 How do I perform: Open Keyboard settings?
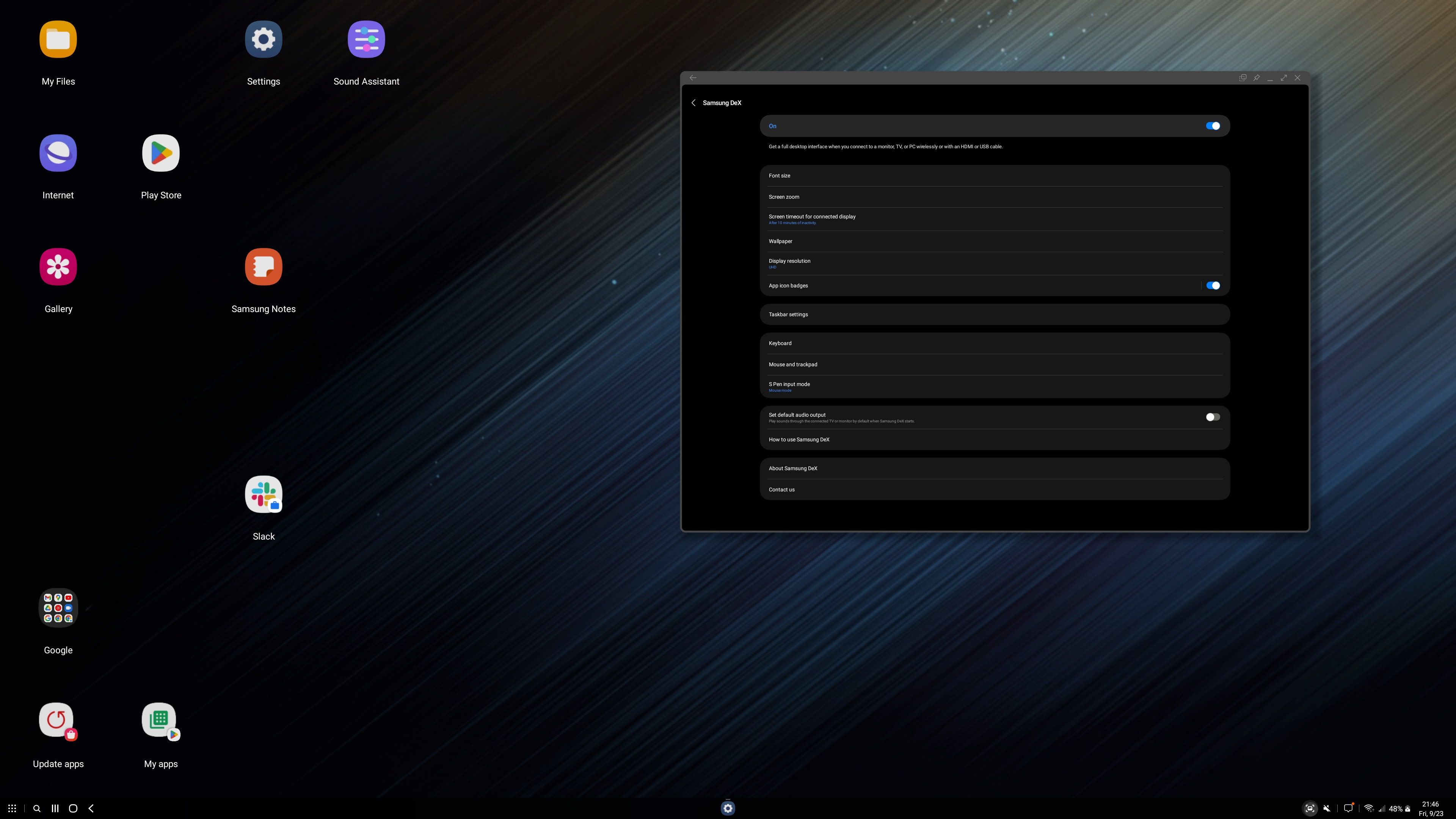pos(995,343)
